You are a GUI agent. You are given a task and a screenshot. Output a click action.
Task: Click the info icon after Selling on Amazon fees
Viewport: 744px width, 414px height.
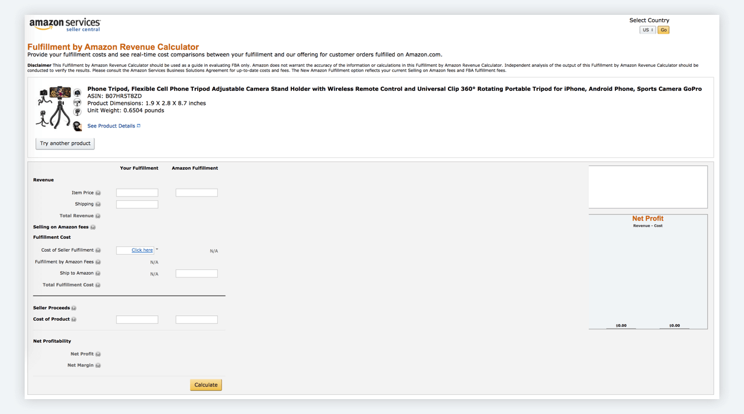93,227
